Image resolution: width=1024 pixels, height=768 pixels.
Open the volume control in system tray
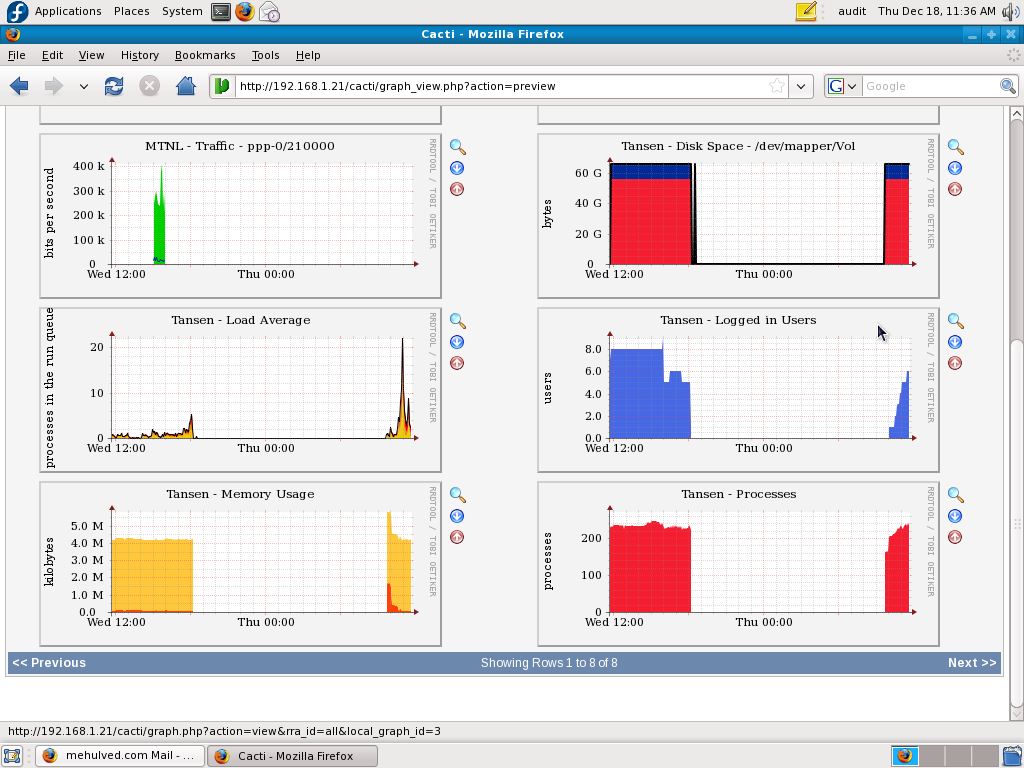pos(1010,11)
